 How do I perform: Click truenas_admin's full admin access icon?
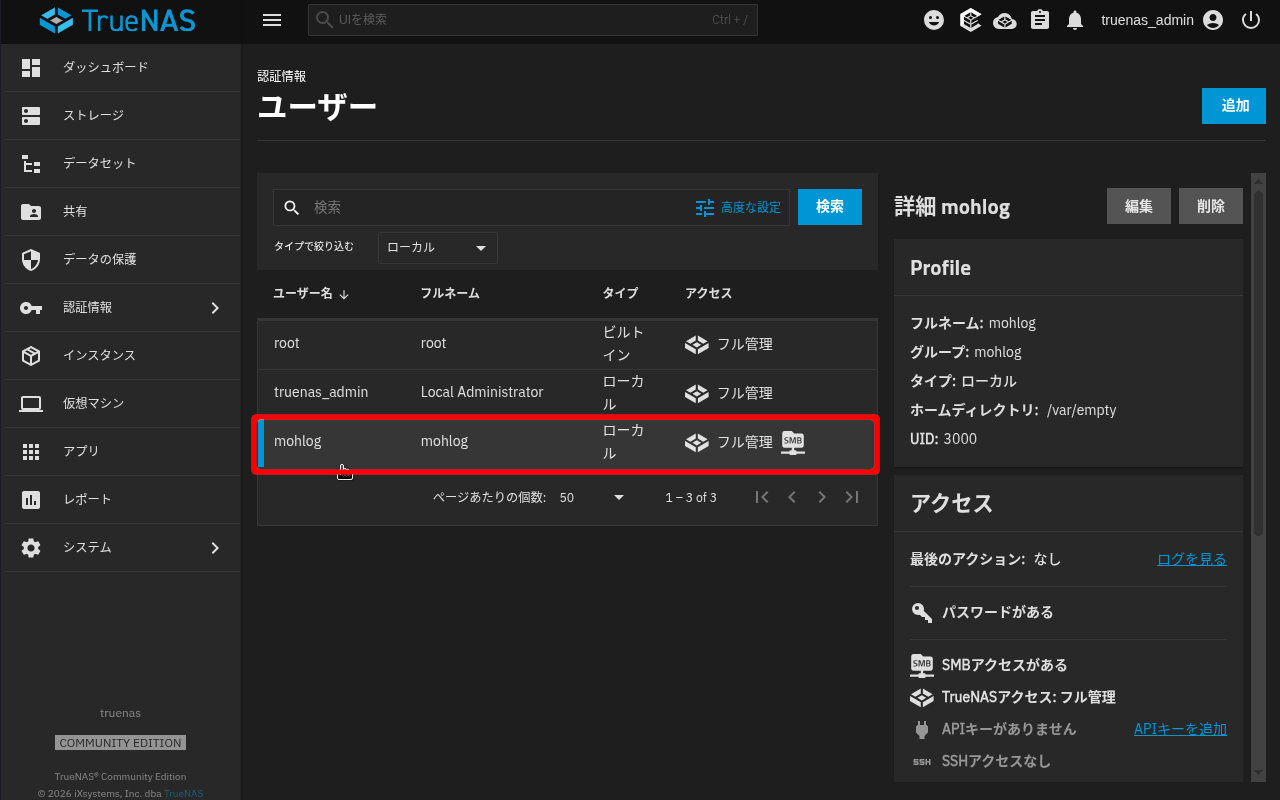click(697, 393)
